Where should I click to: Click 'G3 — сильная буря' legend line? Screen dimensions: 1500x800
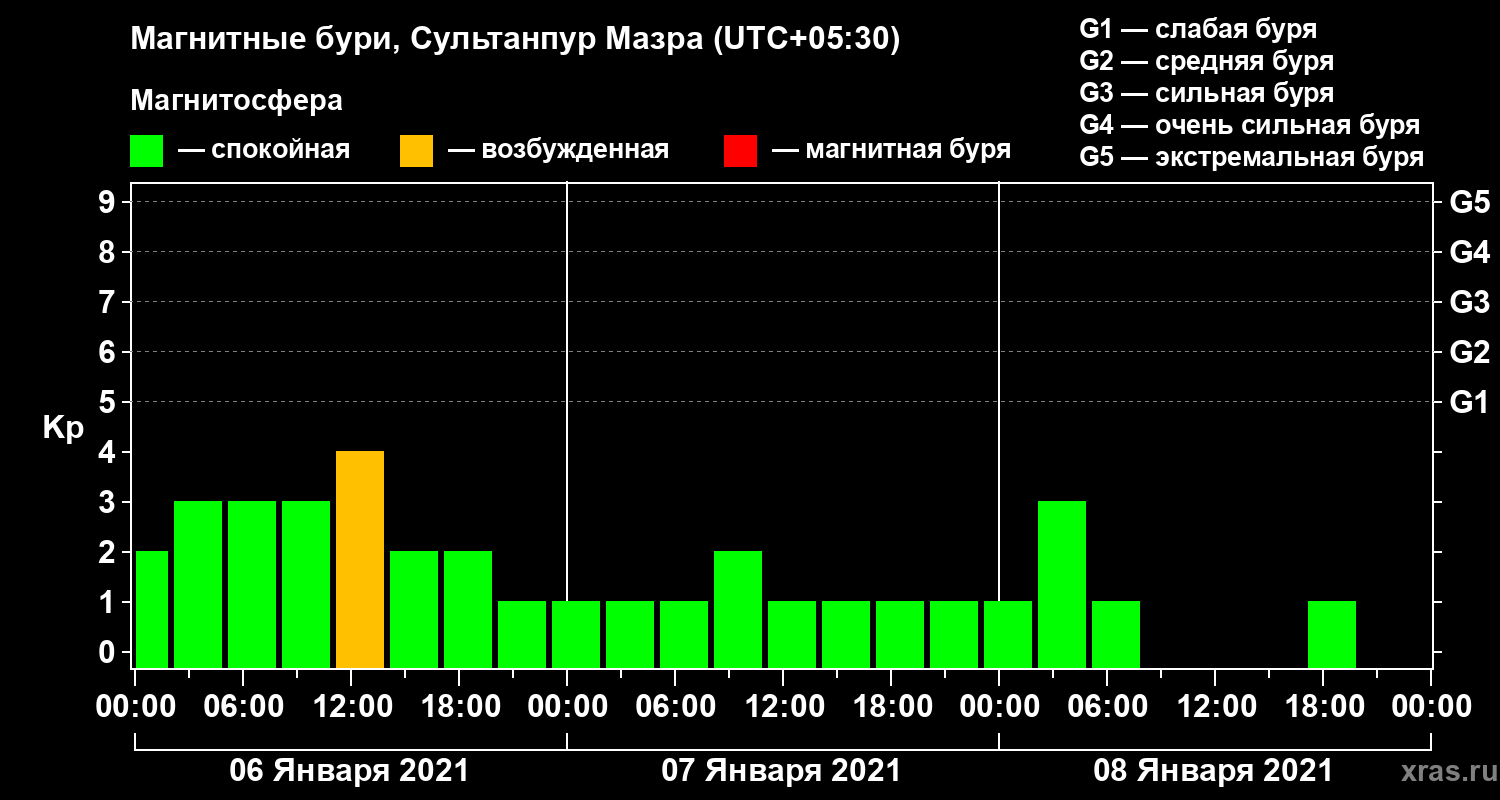[x=1206, y=93]
